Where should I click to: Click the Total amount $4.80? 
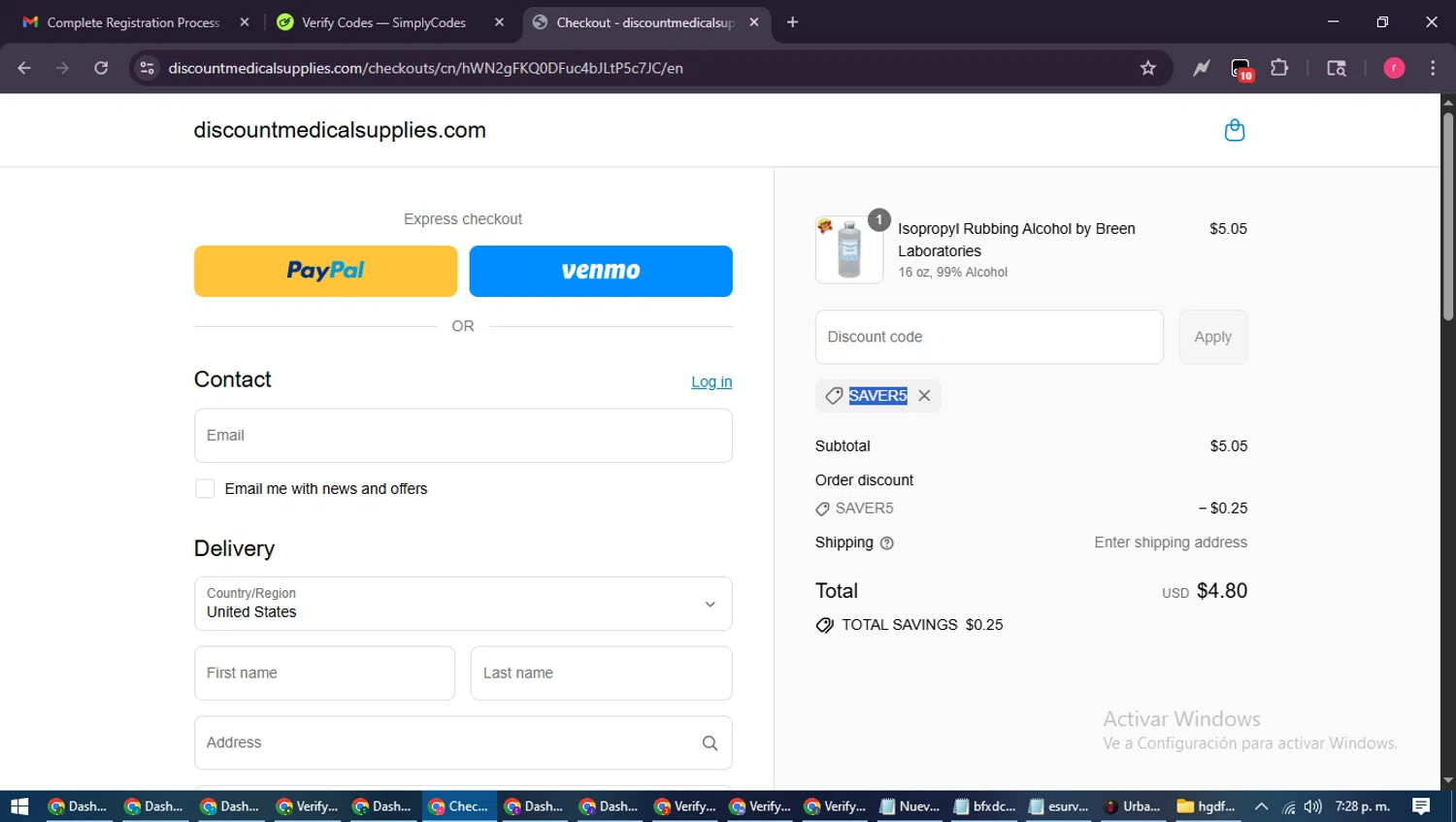click(x=1221, y=591)
